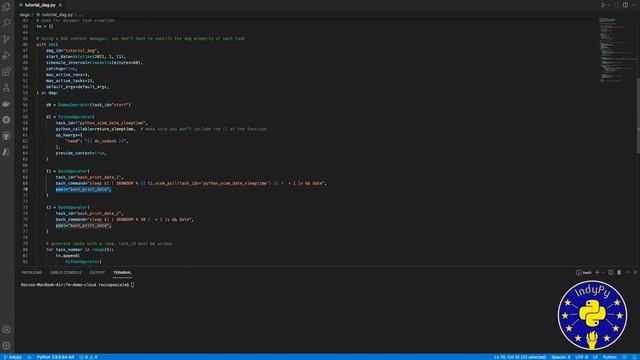Click the code minimap overview
The width and height of the screenshot is (640, 360).
coord(616,50)
